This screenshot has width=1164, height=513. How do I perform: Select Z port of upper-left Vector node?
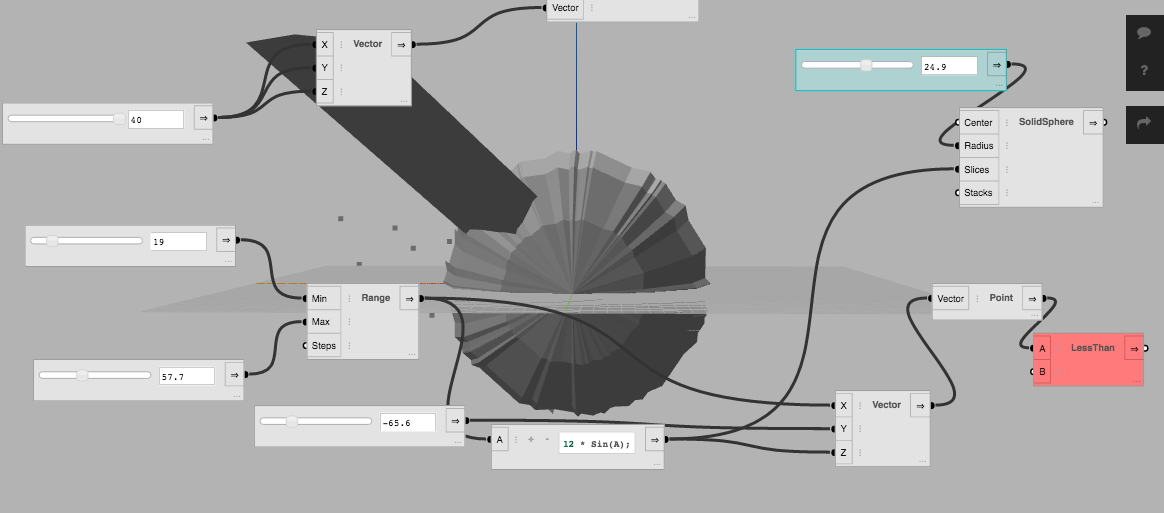tap(324, 92)
